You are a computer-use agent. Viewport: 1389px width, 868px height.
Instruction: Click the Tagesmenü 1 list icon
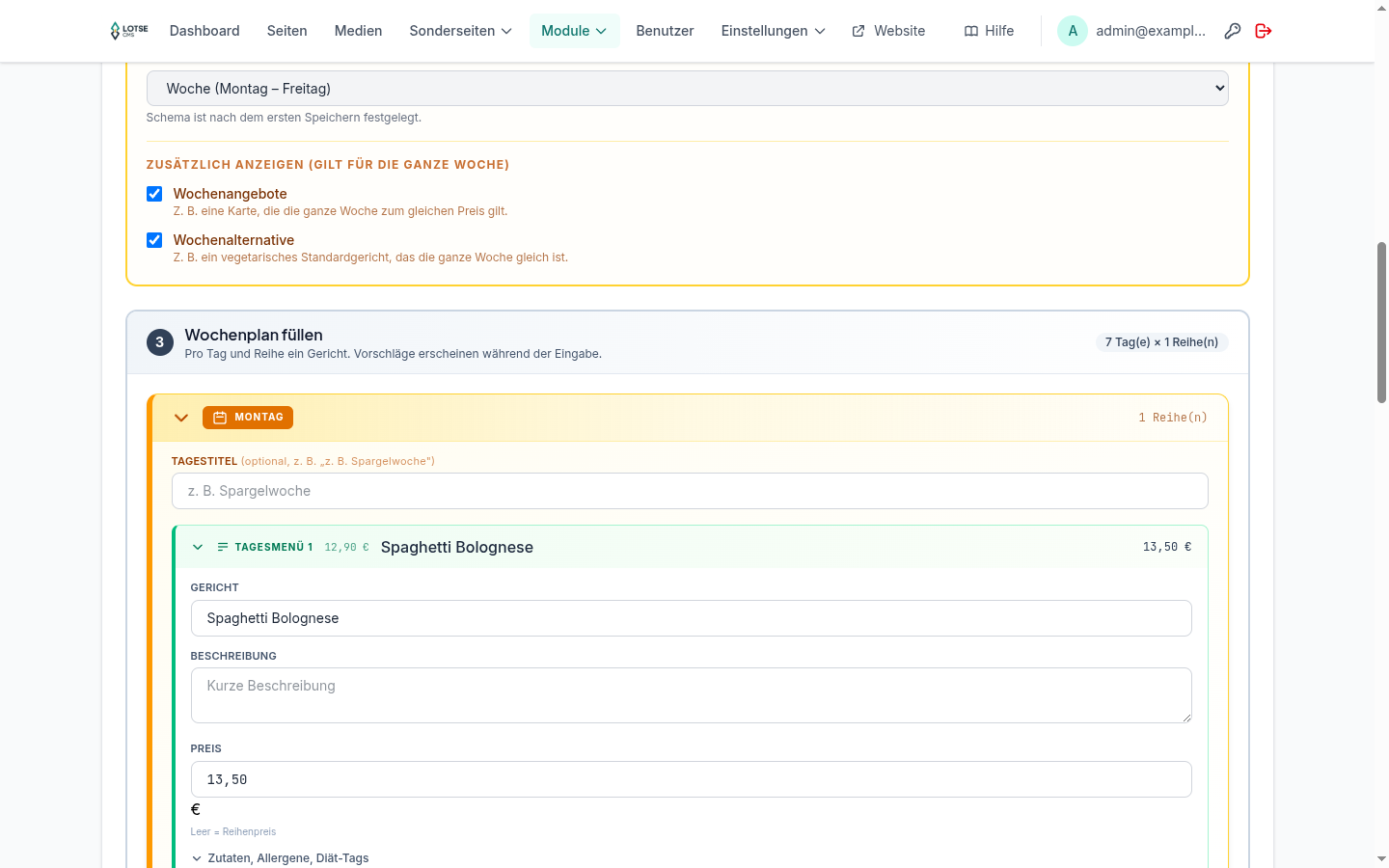point(223,547)
